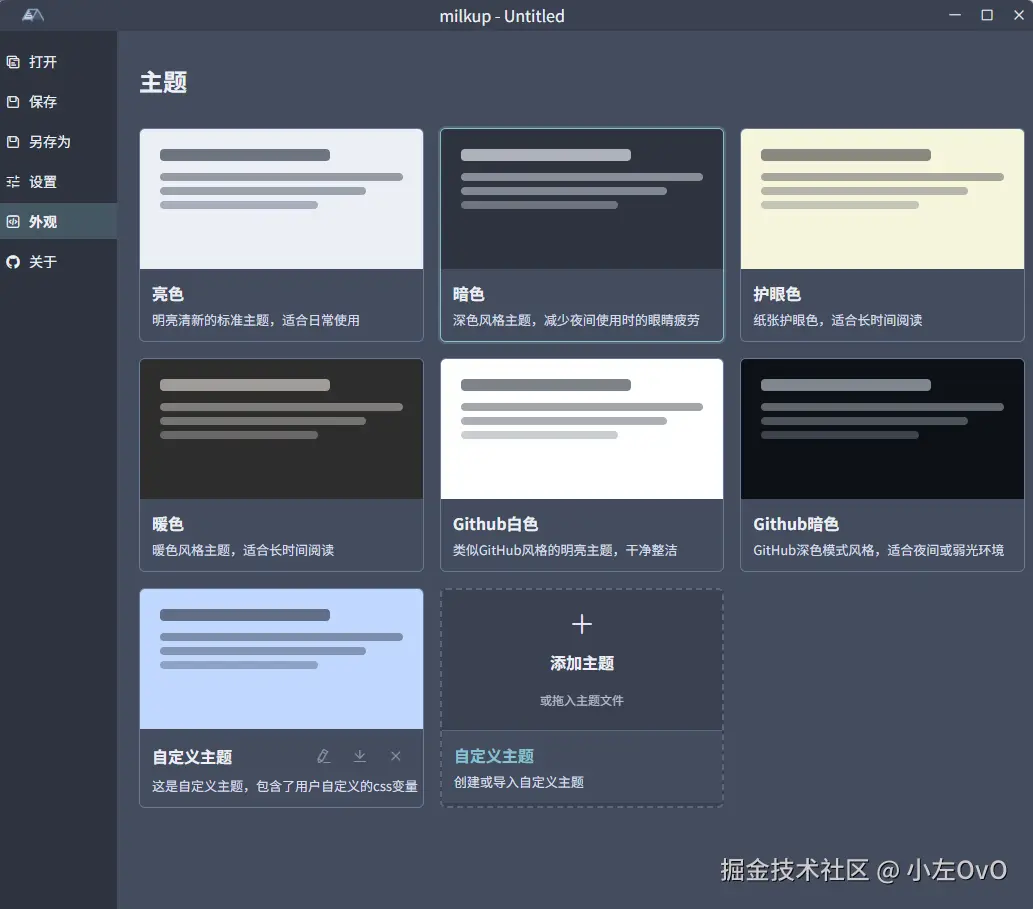Click the About (关于) GitHub icon
Viewport: 1033px width, 909px height.
click(x=13, y=262)
